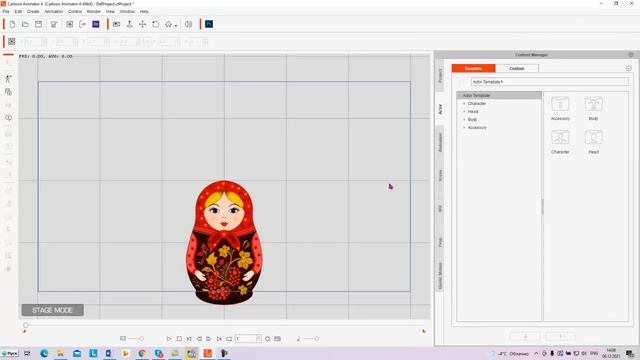
Task: Open the Scene vertical tab
Action: click(440, 176)
